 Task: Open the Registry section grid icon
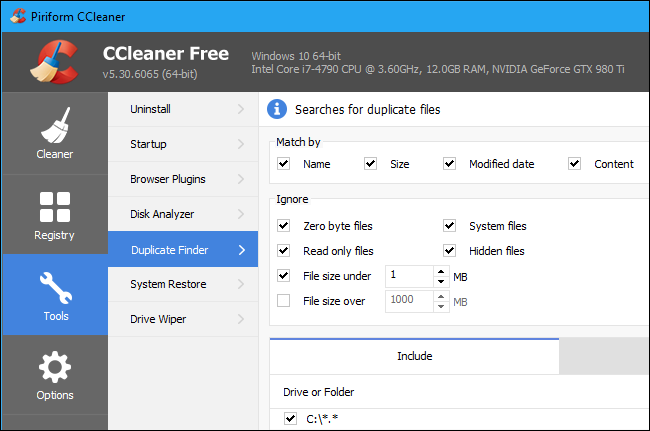[54, 208]
